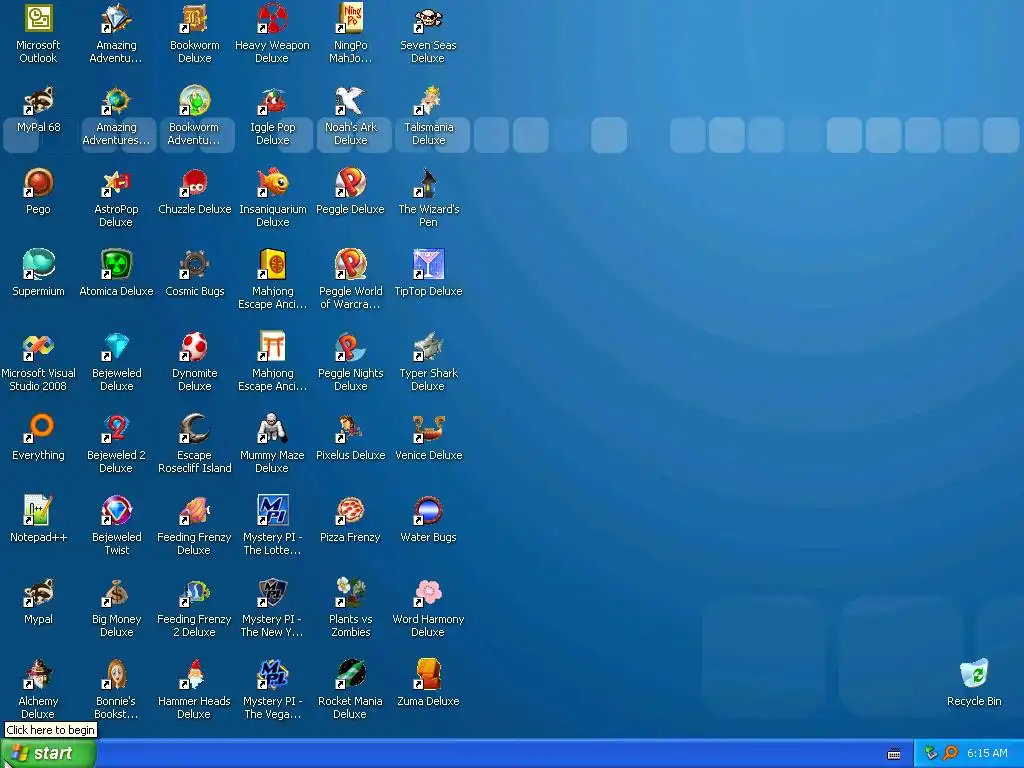The image size is (1024, 768).
Task: Select the Mypal raccoon shortcut
Action: pyautogui.click(x=38, y=592)
